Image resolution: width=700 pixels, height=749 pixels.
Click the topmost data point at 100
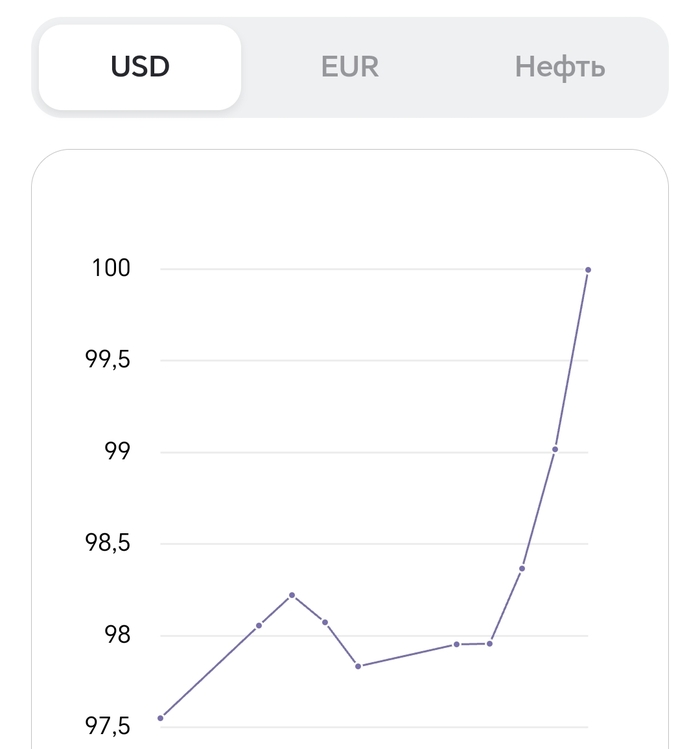tap(588, 270)
